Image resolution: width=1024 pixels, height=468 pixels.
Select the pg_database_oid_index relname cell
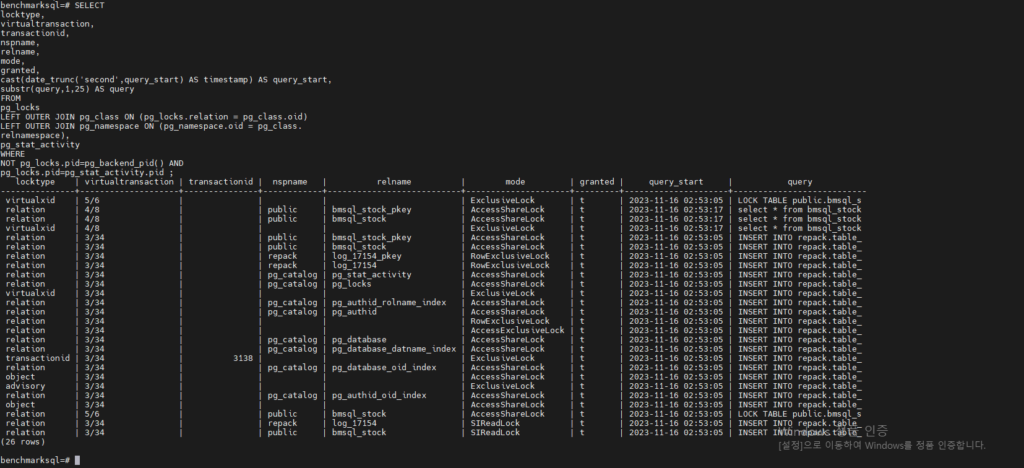[384, 367]
